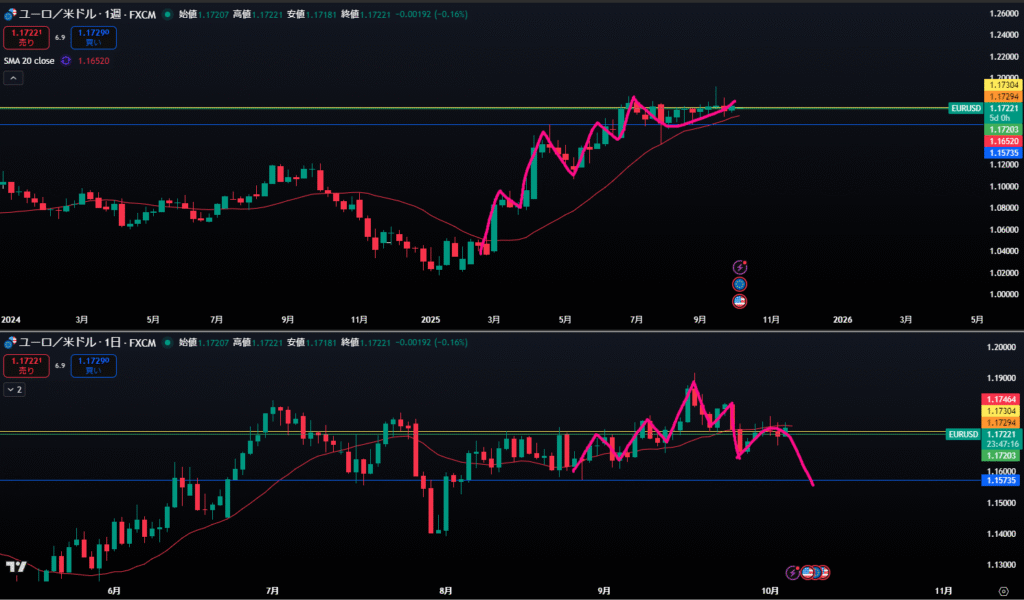Open the daily chart EUR/USD symbol title
1024x600 pixels.
[80, 342]
